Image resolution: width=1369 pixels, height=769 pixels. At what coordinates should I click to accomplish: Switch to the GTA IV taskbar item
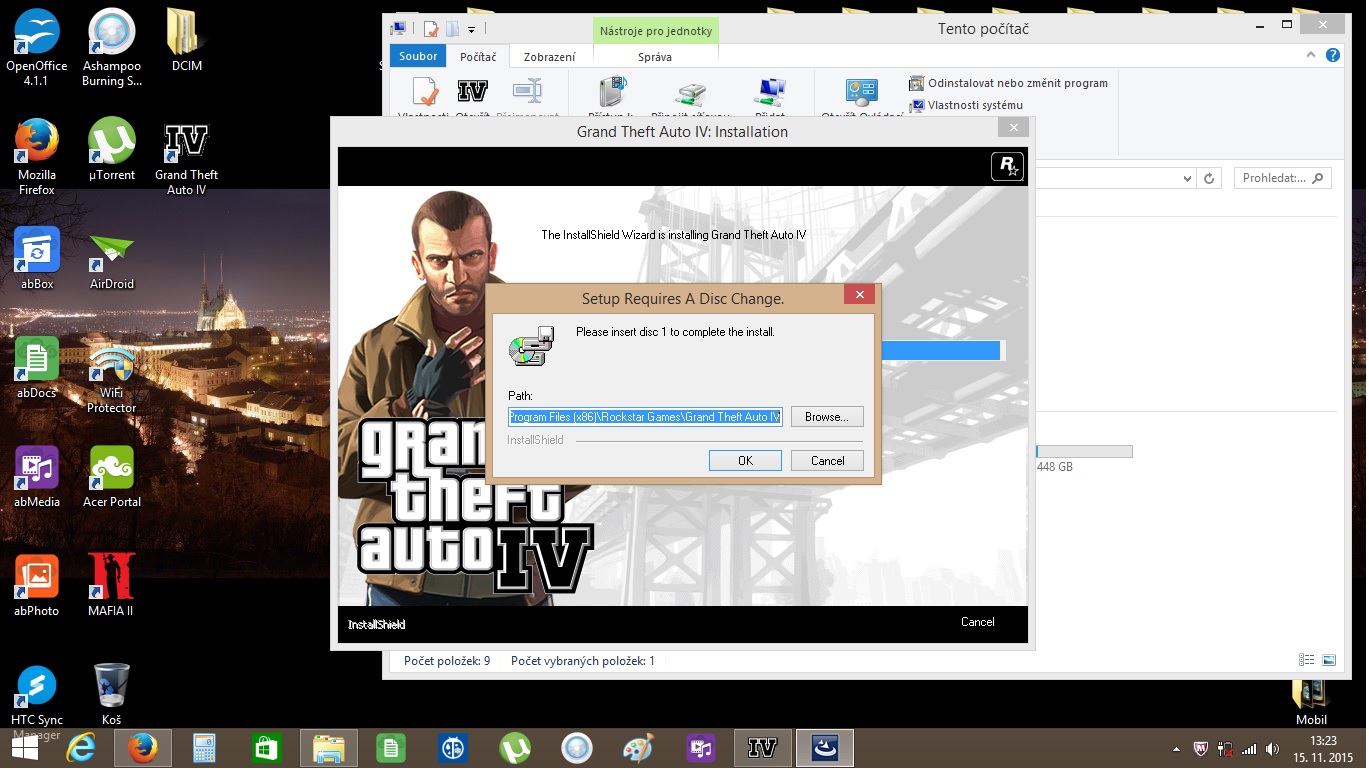(x=763, y=747)
